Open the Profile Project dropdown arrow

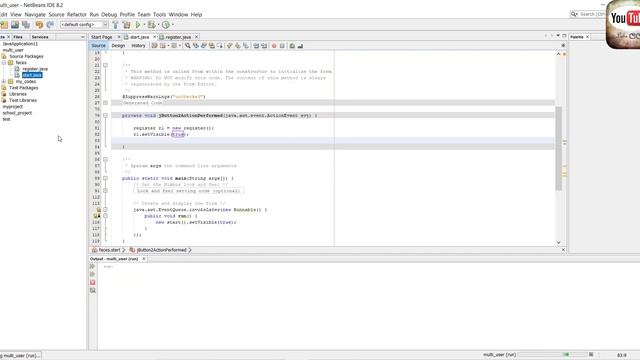point(173,25)
